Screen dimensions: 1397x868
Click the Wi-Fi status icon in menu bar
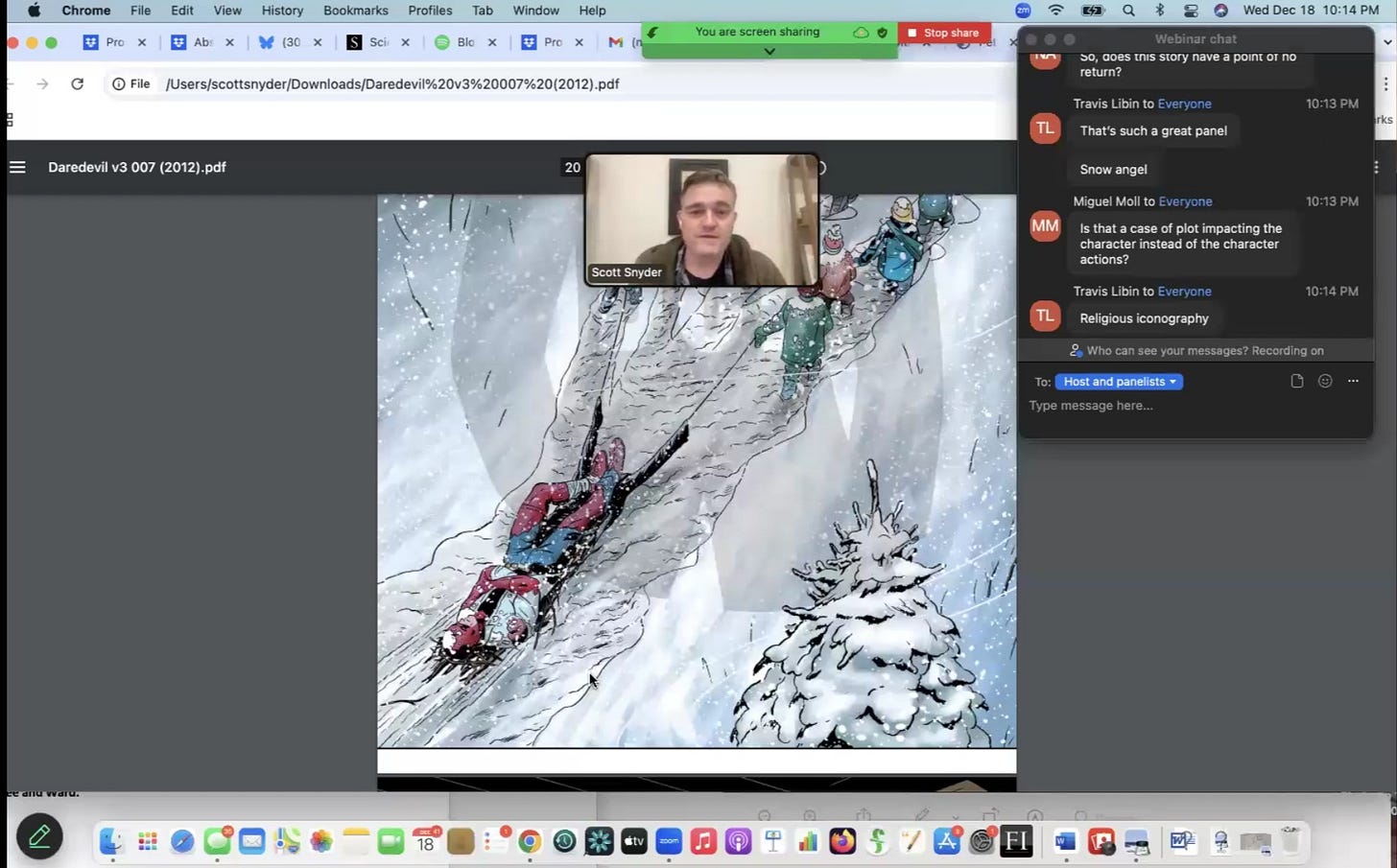(x=1056, y=11)
